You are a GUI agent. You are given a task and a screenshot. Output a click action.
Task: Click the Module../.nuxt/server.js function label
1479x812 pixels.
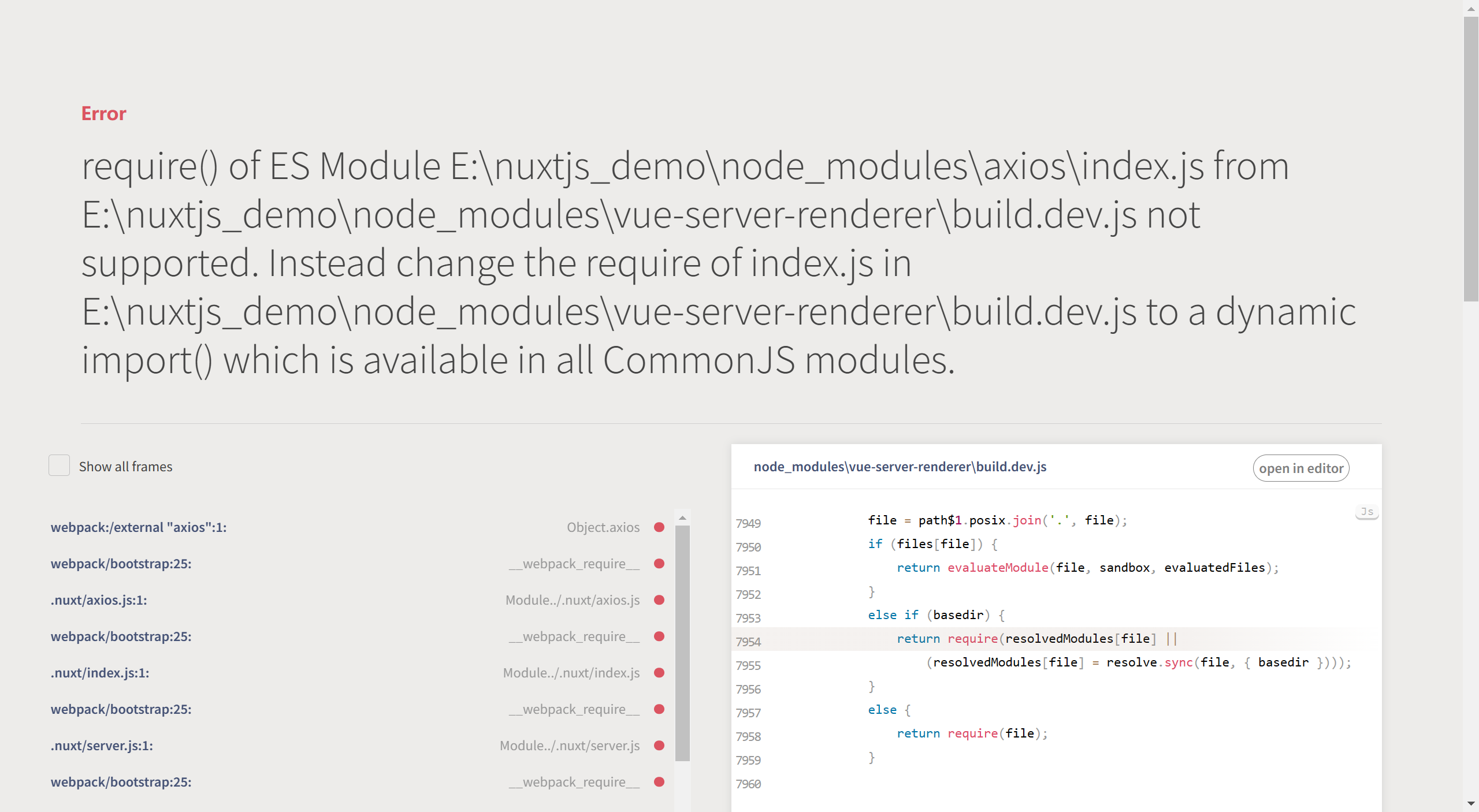(x=570, y=746)
